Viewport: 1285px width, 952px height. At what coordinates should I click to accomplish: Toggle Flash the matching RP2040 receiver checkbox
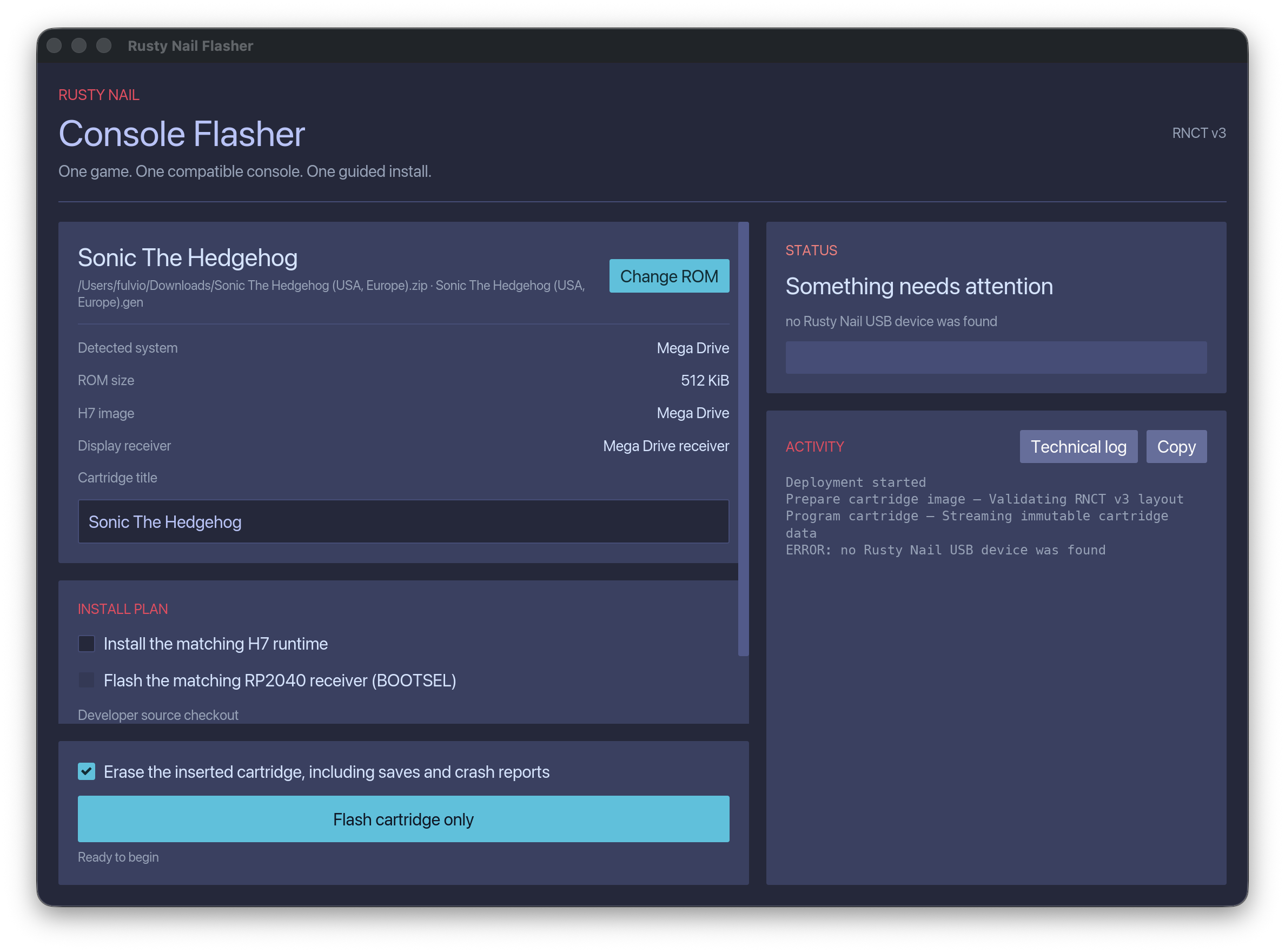(x=87, y=680)
